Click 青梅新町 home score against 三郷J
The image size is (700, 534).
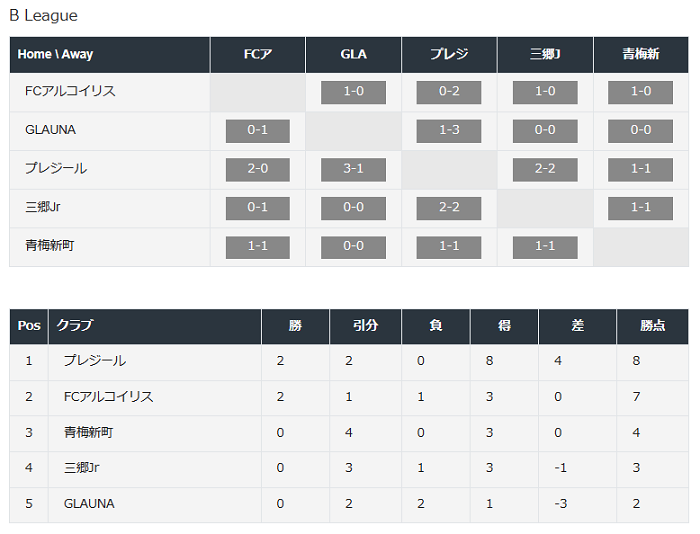tap(545, 246)
